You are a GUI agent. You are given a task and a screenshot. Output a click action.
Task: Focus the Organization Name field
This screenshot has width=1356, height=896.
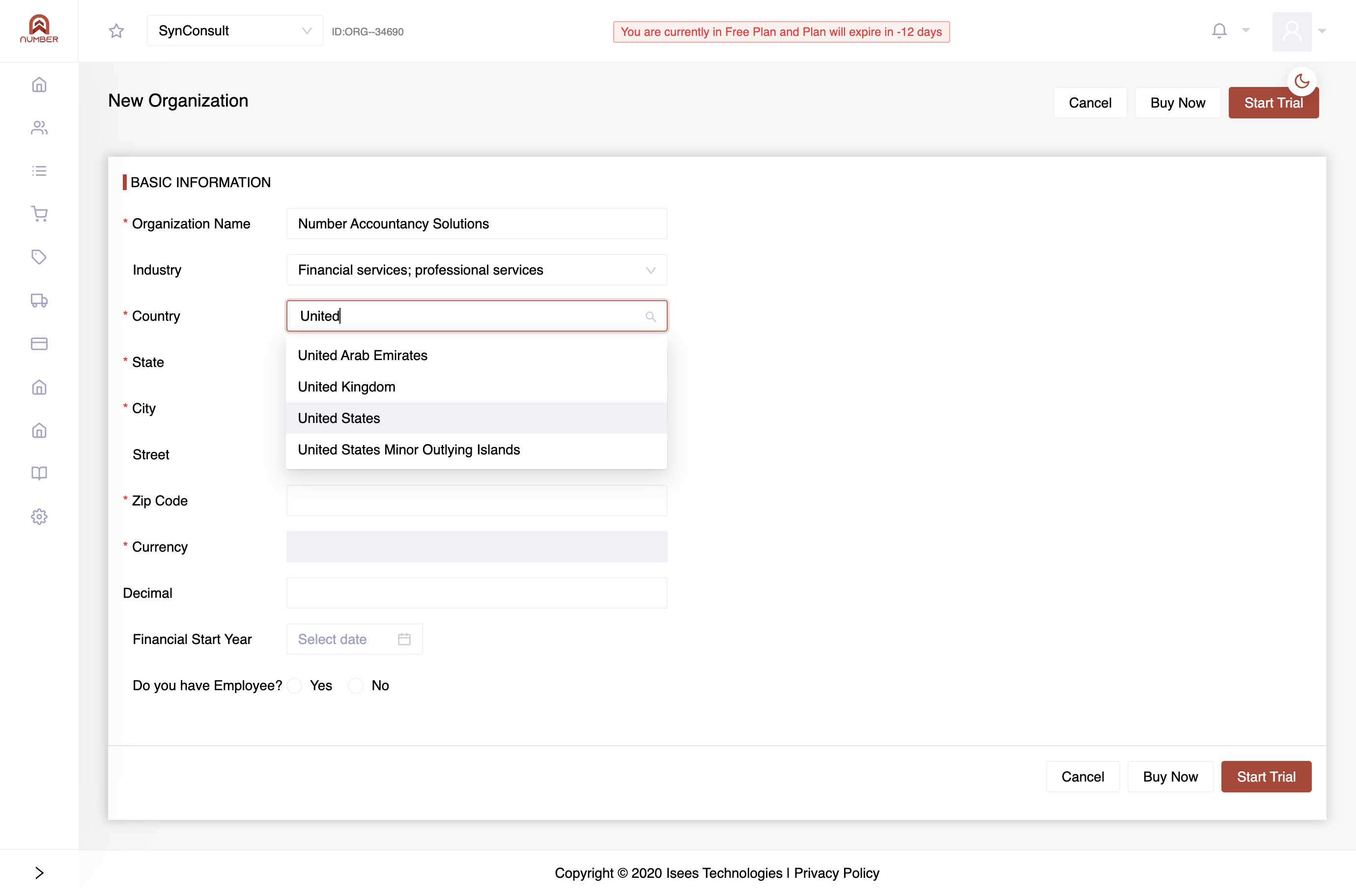tap(476, 224)
